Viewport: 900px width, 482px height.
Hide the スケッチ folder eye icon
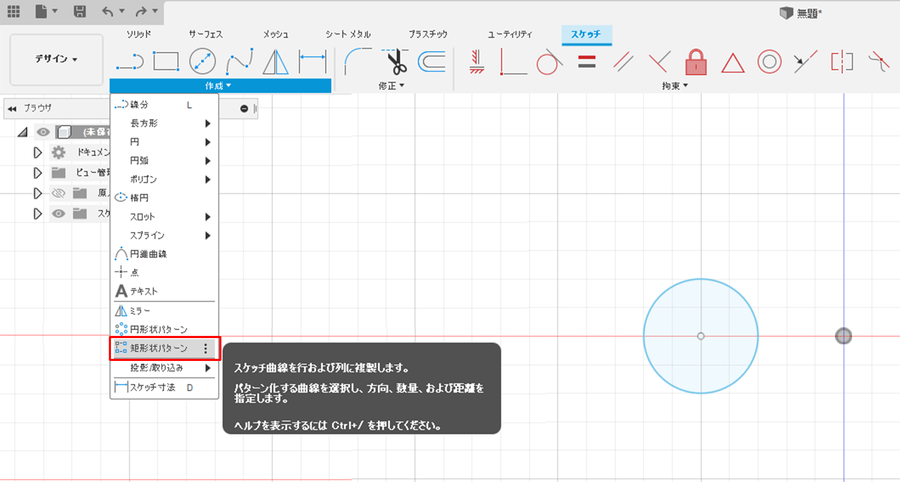click(x=58, y=213)
